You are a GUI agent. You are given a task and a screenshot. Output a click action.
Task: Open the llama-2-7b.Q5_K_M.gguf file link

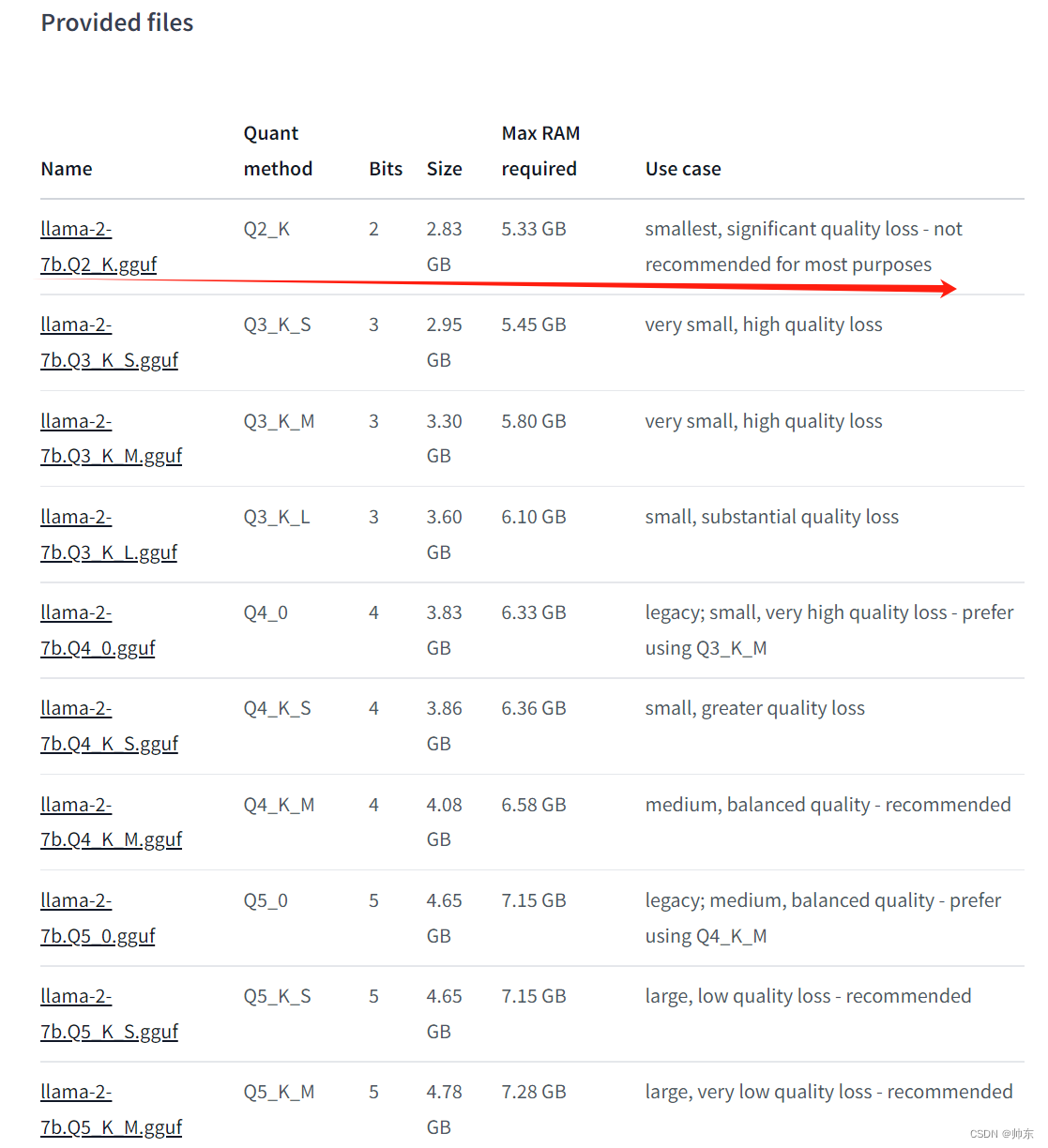111,1110
